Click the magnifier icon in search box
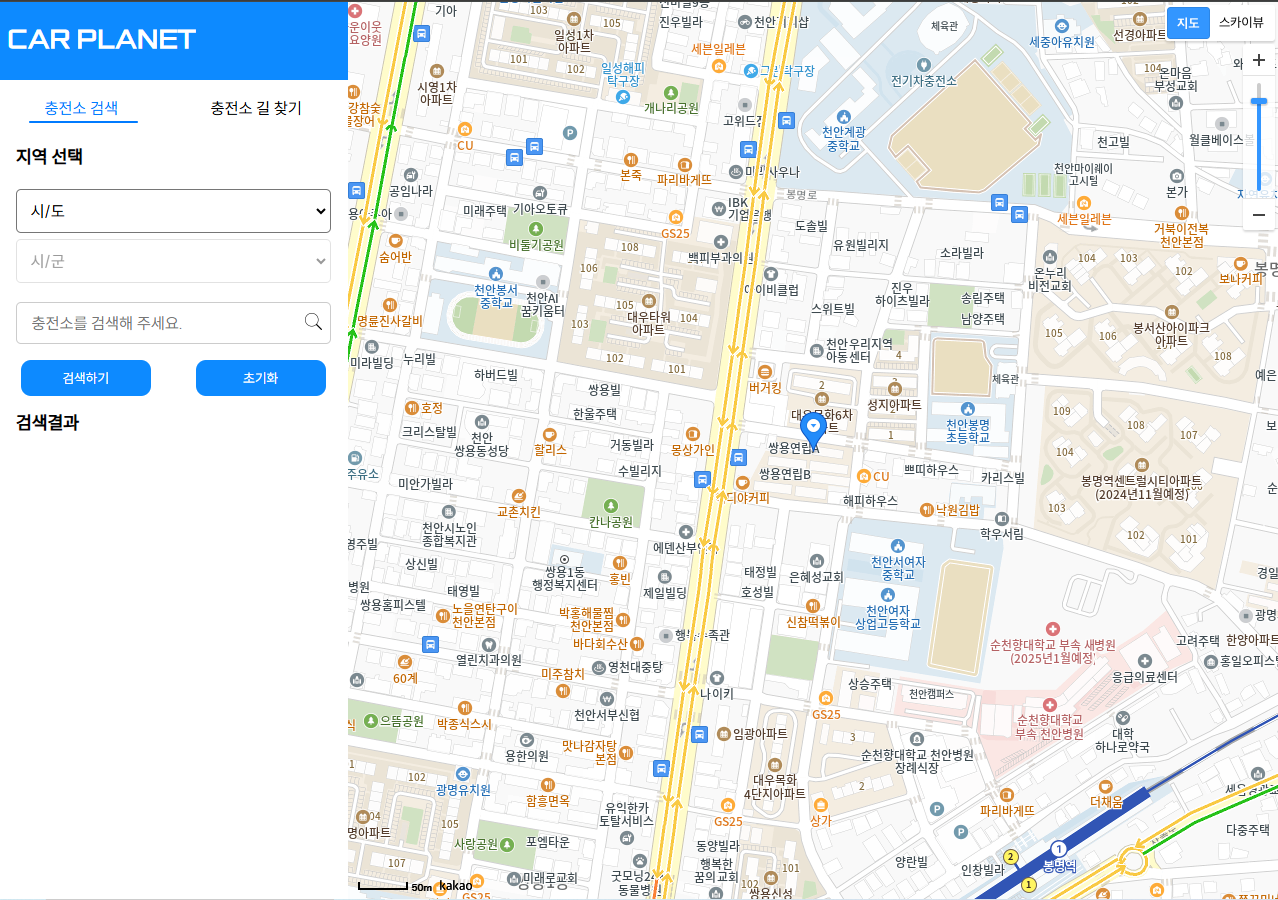Viewport: 1278px width, 900px height. click(313, 321)
